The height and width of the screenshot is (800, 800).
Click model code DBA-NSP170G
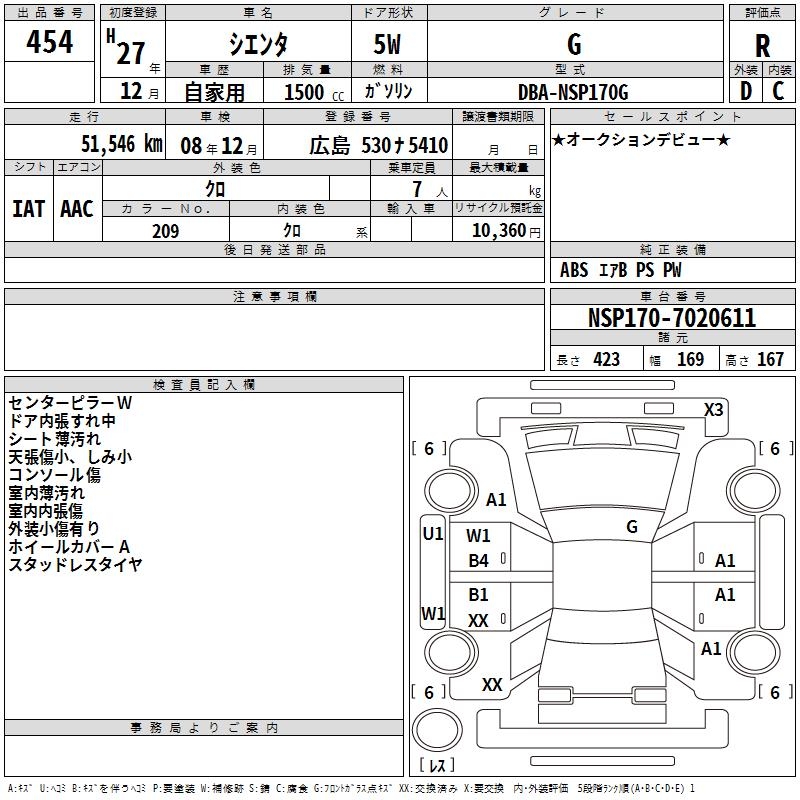573,92
